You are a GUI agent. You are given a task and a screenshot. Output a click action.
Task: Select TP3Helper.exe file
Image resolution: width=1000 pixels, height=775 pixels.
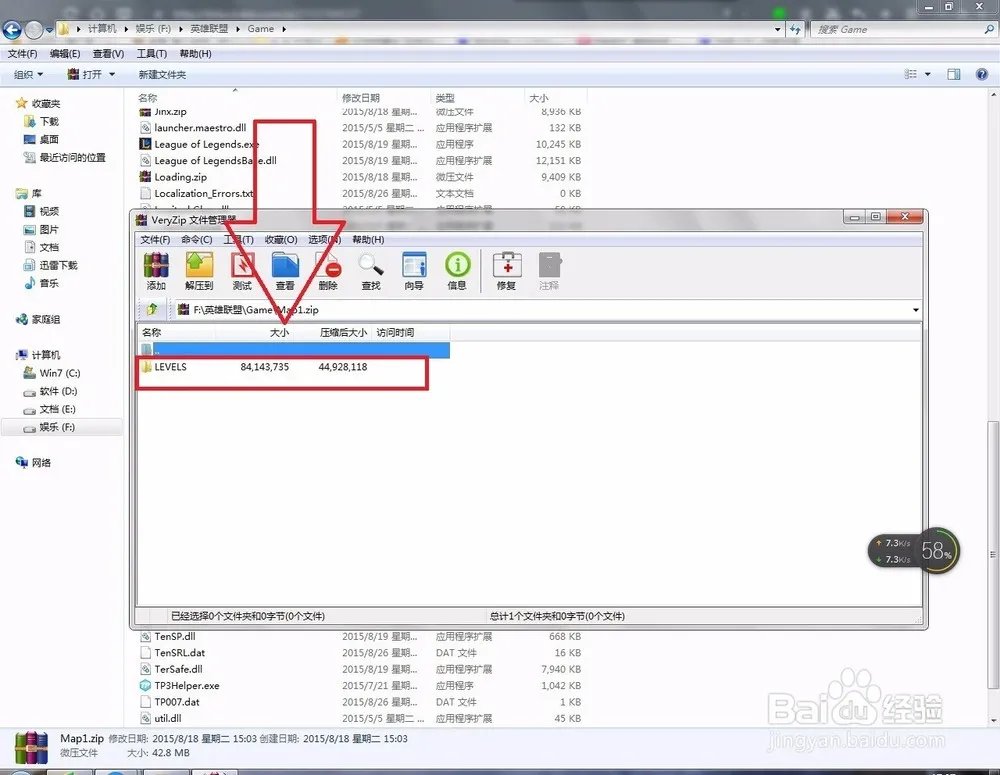pos(180,686)
